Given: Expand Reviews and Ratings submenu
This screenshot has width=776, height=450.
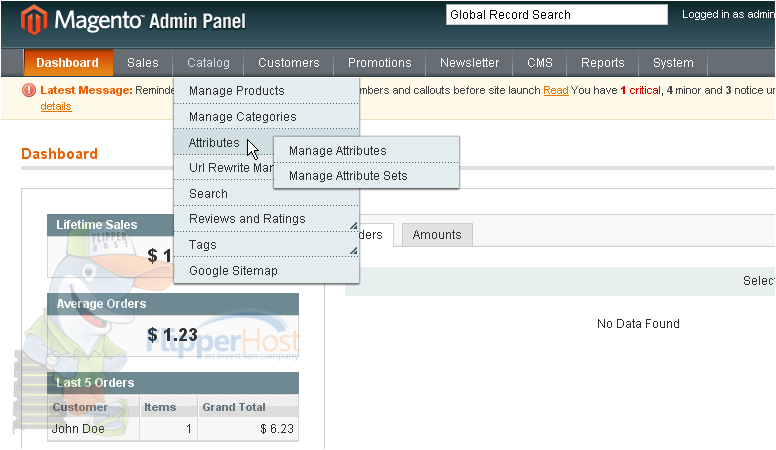Looking at the screenshot, I should [x=266, y=219].
